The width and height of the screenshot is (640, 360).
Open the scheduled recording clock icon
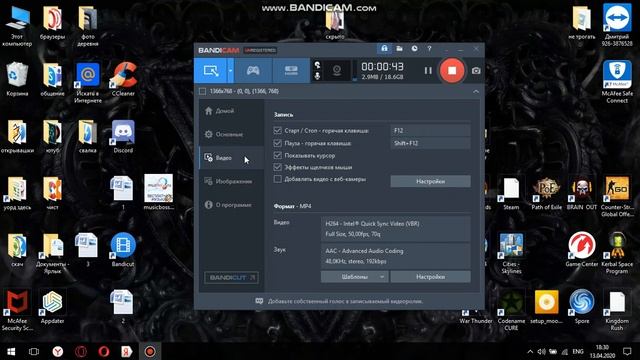[414, 49]
